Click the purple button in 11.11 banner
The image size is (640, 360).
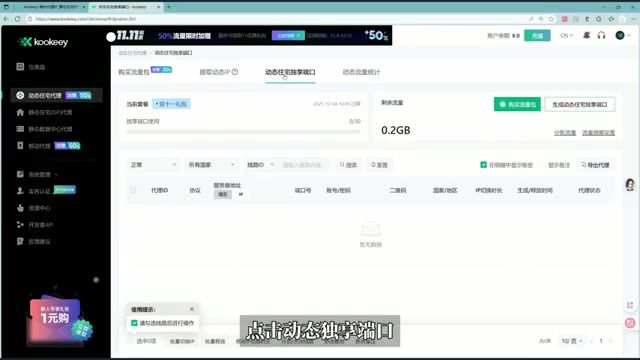click(x=288, y=36)
